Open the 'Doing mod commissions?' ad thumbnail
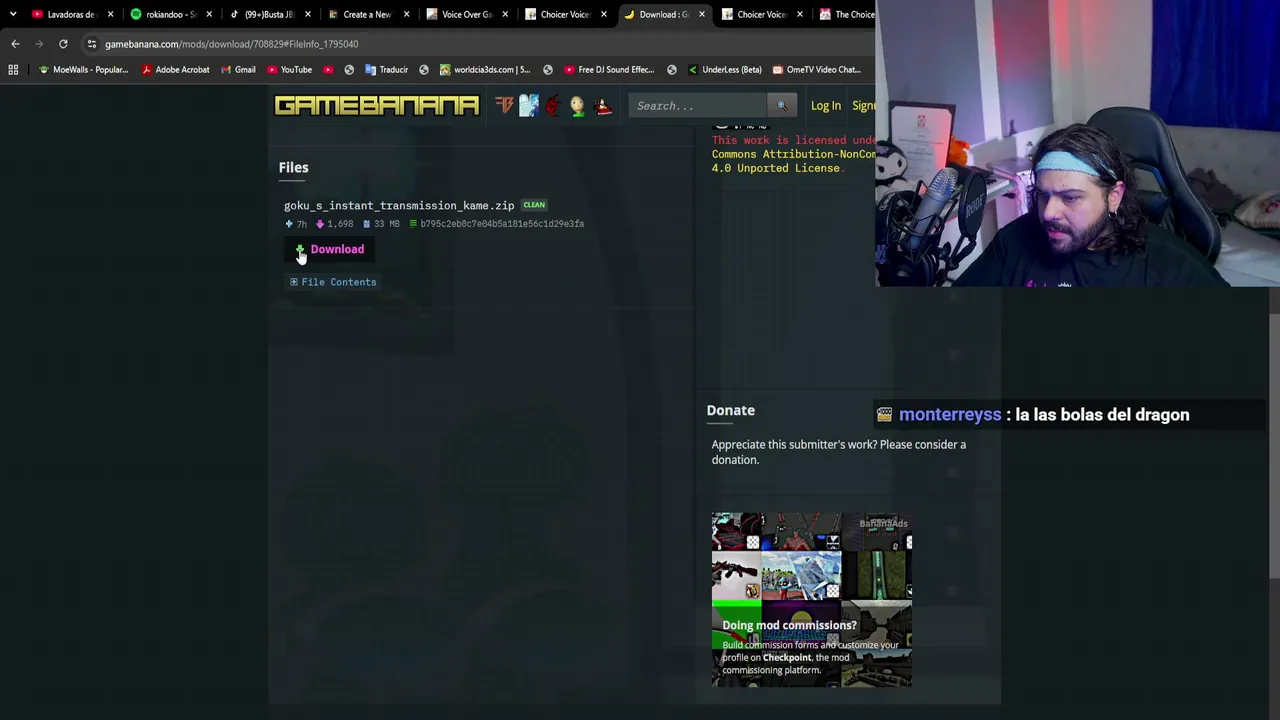The width and height of the screenshot is (1280, 720). tap(811, 599)
